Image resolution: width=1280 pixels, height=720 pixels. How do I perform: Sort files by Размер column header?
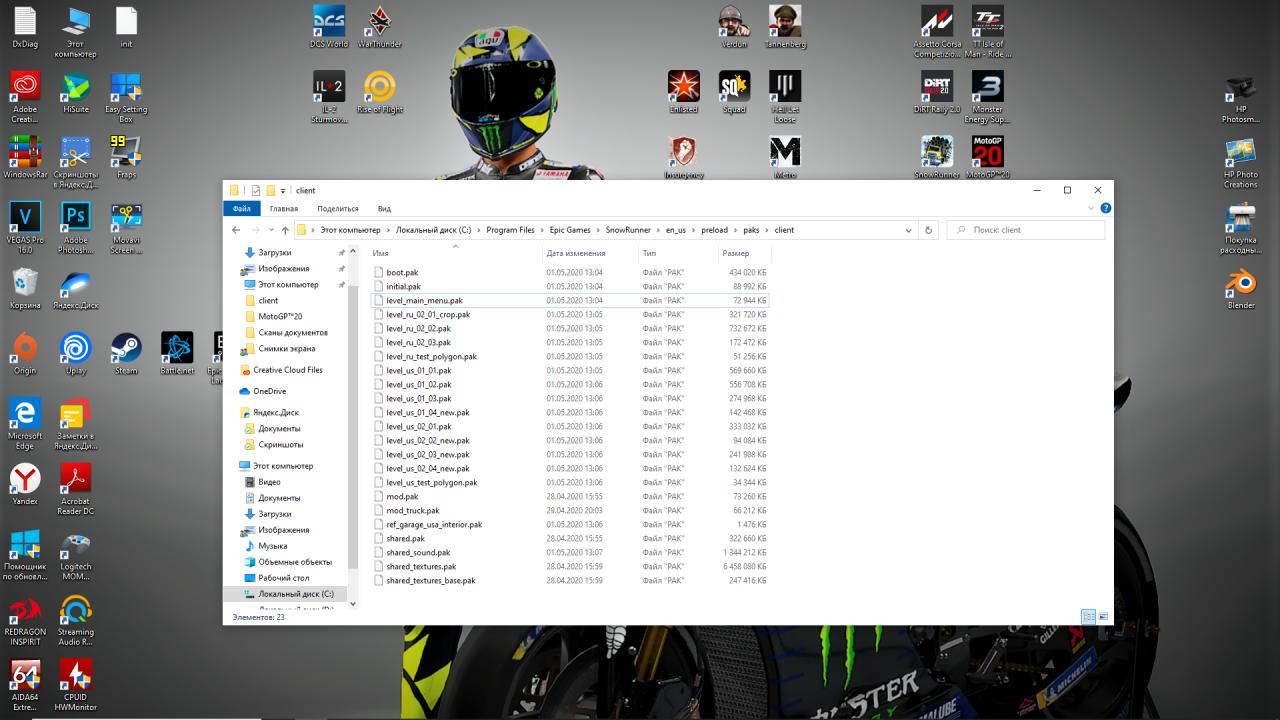point(735,253)
